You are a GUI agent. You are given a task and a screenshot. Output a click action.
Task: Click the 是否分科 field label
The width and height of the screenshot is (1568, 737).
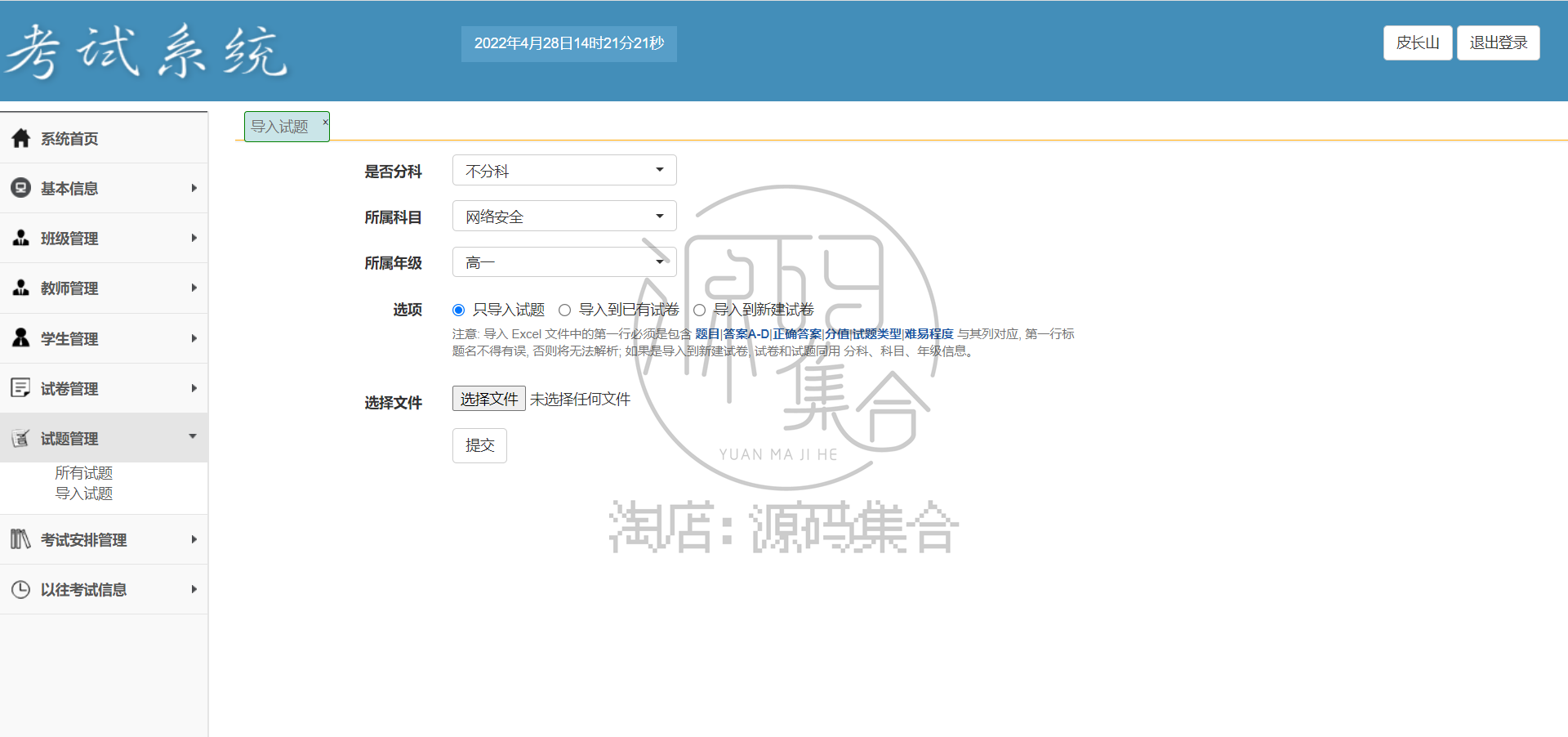coord(393,171)
